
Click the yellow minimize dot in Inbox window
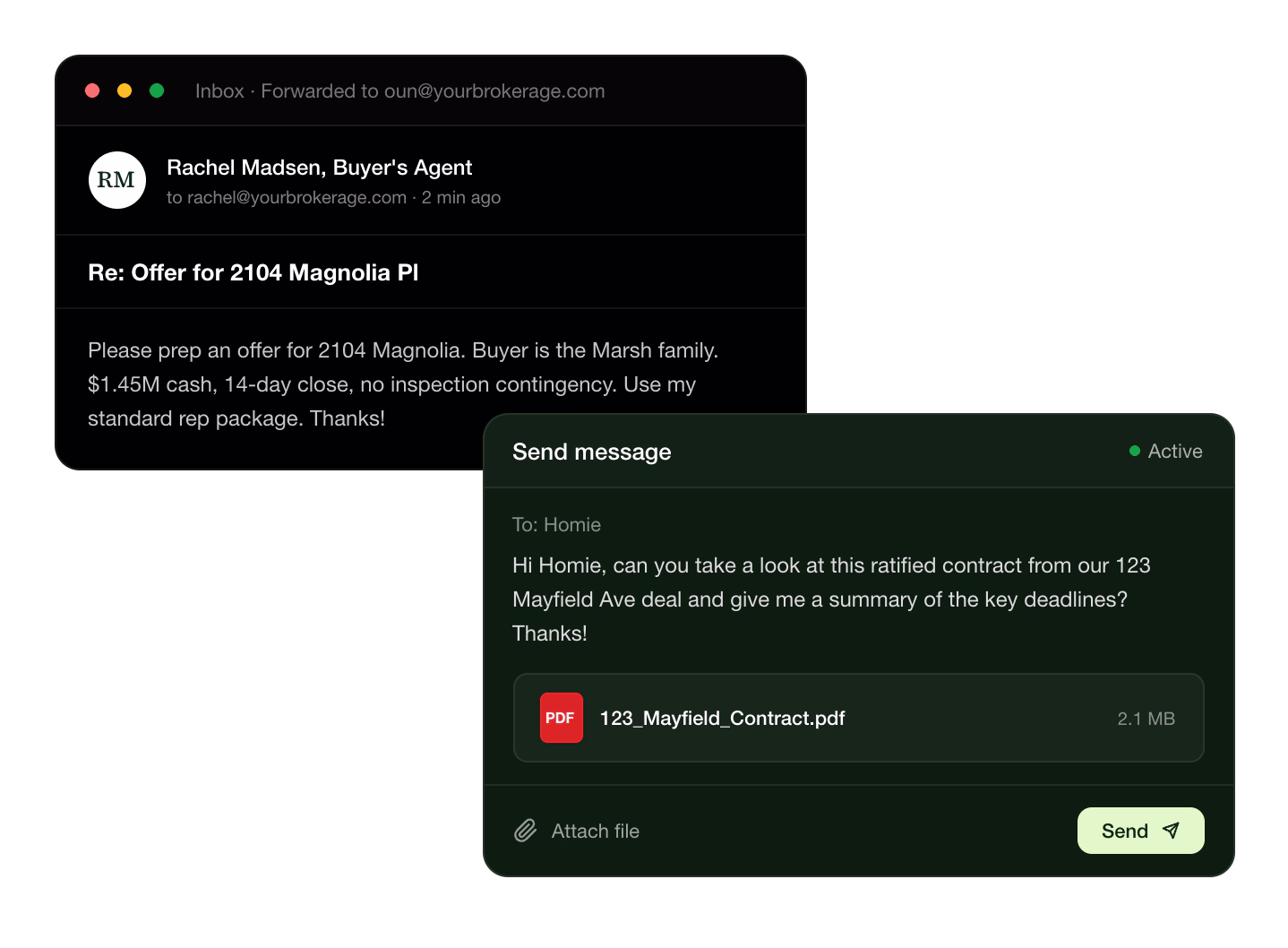125,90
